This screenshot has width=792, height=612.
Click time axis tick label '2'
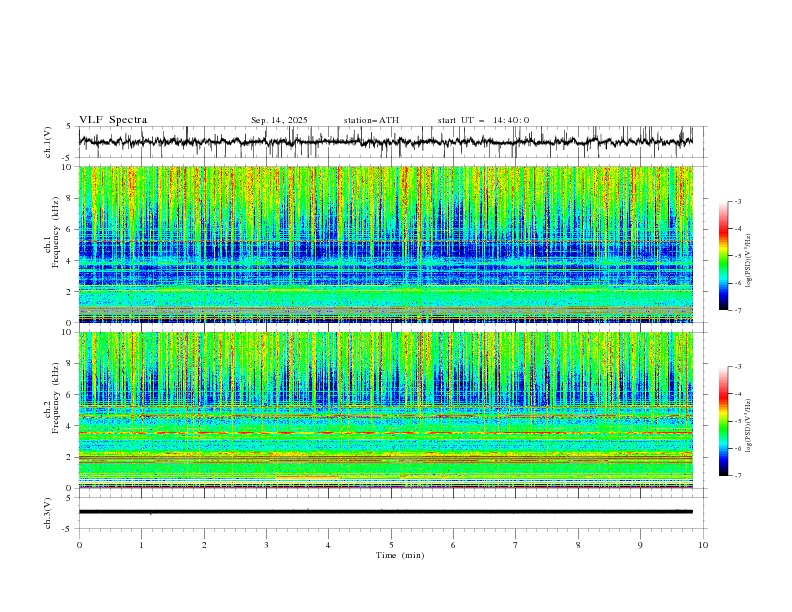coord(204,545)
